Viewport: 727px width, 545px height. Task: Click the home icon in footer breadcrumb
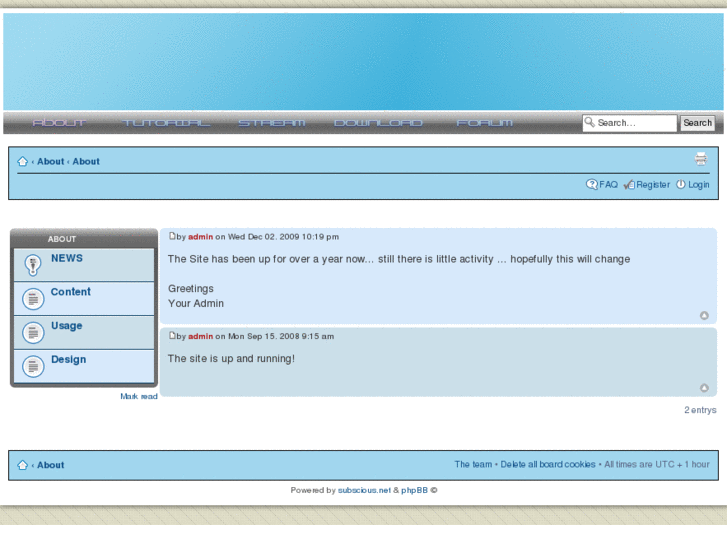coord(22,465)
